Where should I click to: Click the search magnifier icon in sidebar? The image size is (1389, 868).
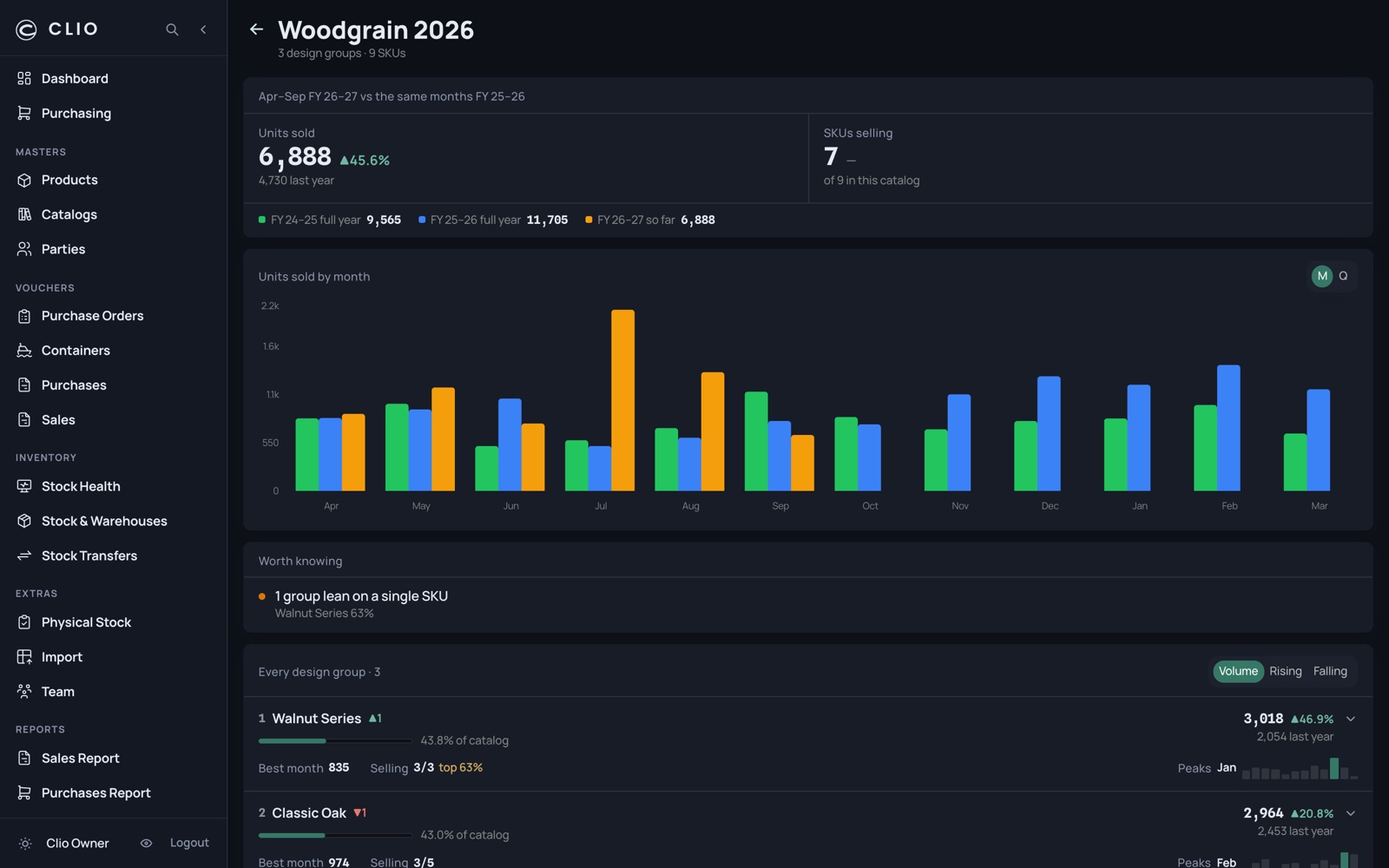[x=172, y=30]
